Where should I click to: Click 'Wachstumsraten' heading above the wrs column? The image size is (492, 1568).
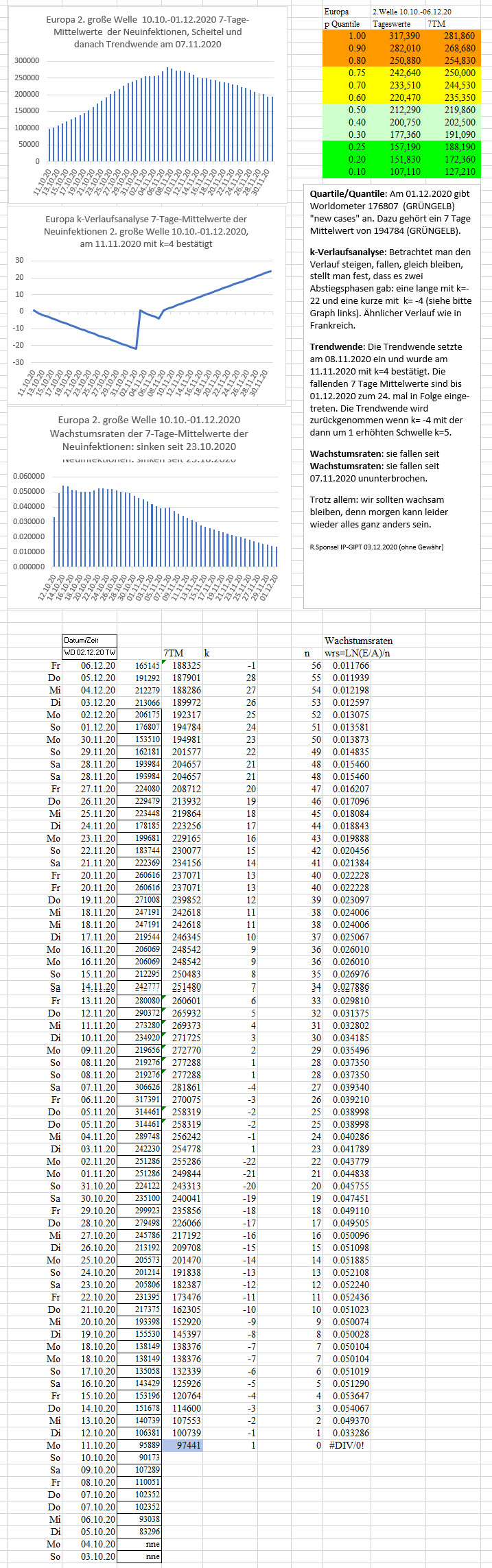(358, 641)
